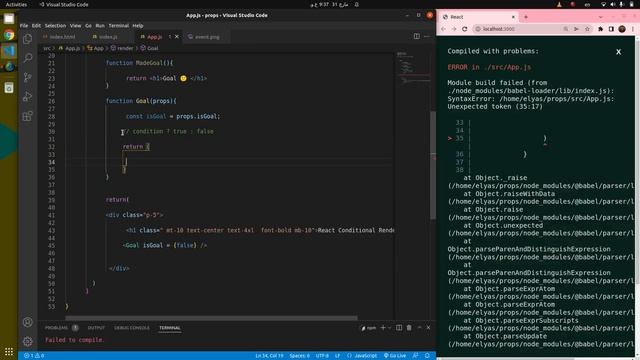Viewport: 640px width, 360px height.
Task: Open the Extensions view
Action: coord(28,116)
